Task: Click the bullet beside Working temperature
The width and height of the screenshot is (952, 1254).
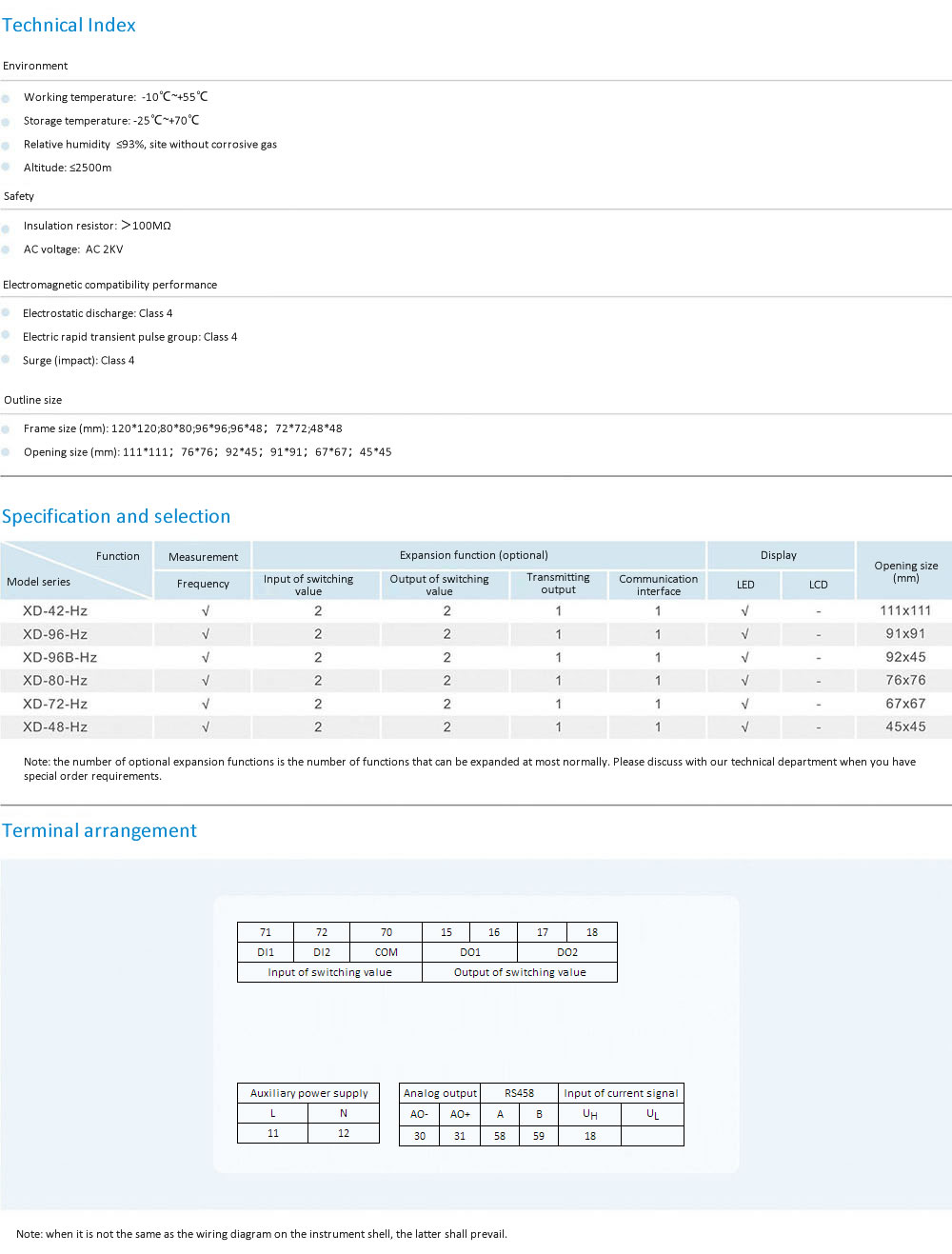Action: (6, 98)
